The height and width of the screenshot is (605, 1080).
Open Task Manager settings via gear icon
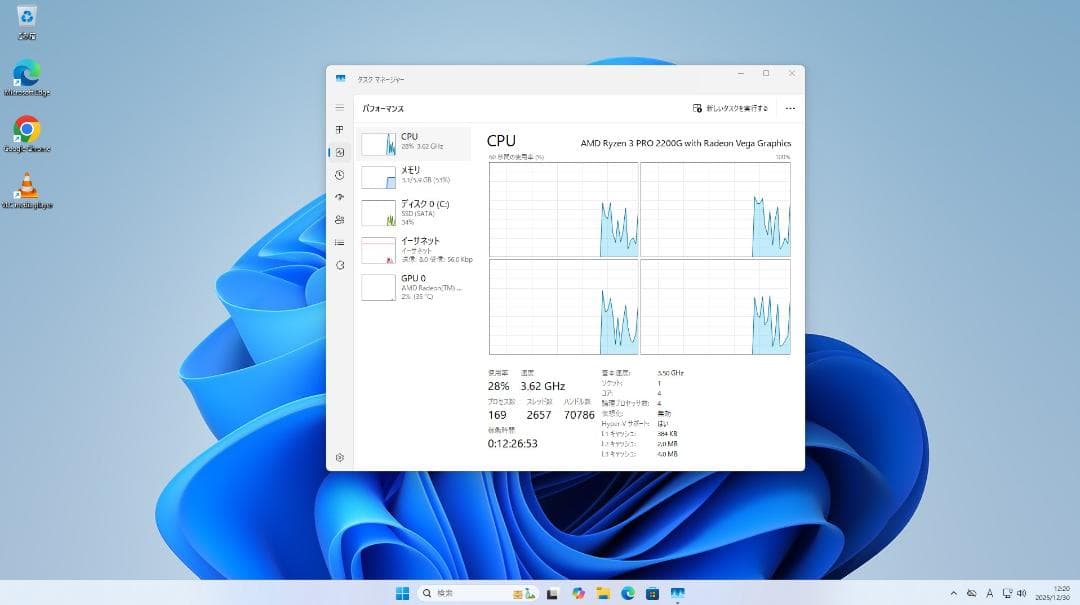tap(338, 455)
